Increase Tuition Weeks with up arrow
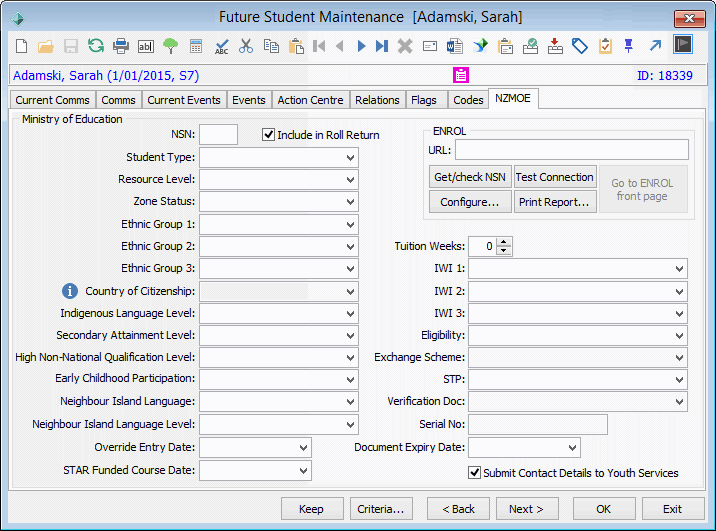The width and height of the screenshot is (716, 531). pyautogui.click(x=504, y=242)
